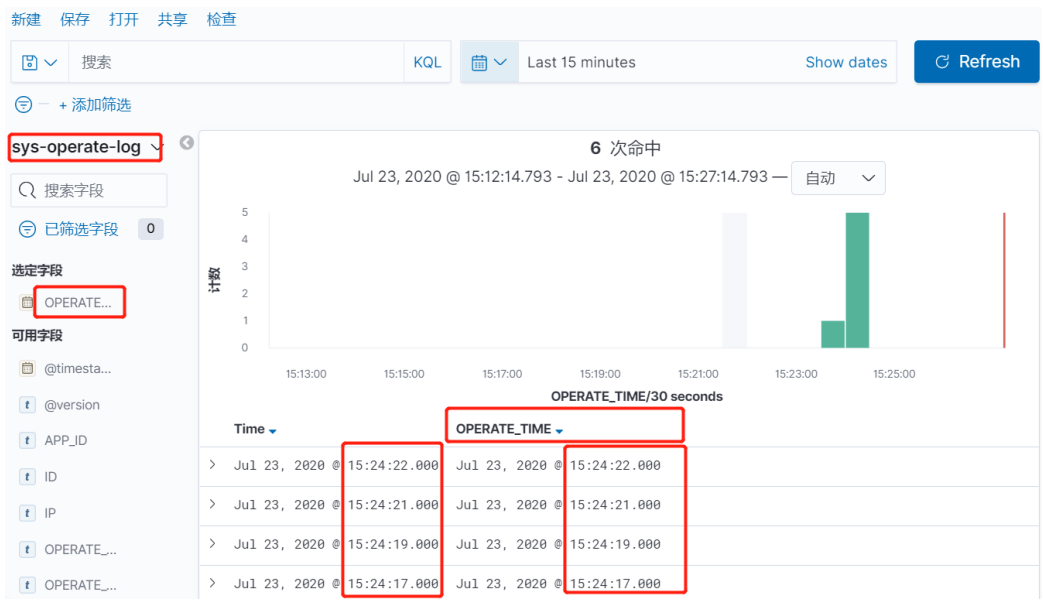Toggle the KQL query language setting
This screenshot has height=607, width=1044.
click(427, 61)
